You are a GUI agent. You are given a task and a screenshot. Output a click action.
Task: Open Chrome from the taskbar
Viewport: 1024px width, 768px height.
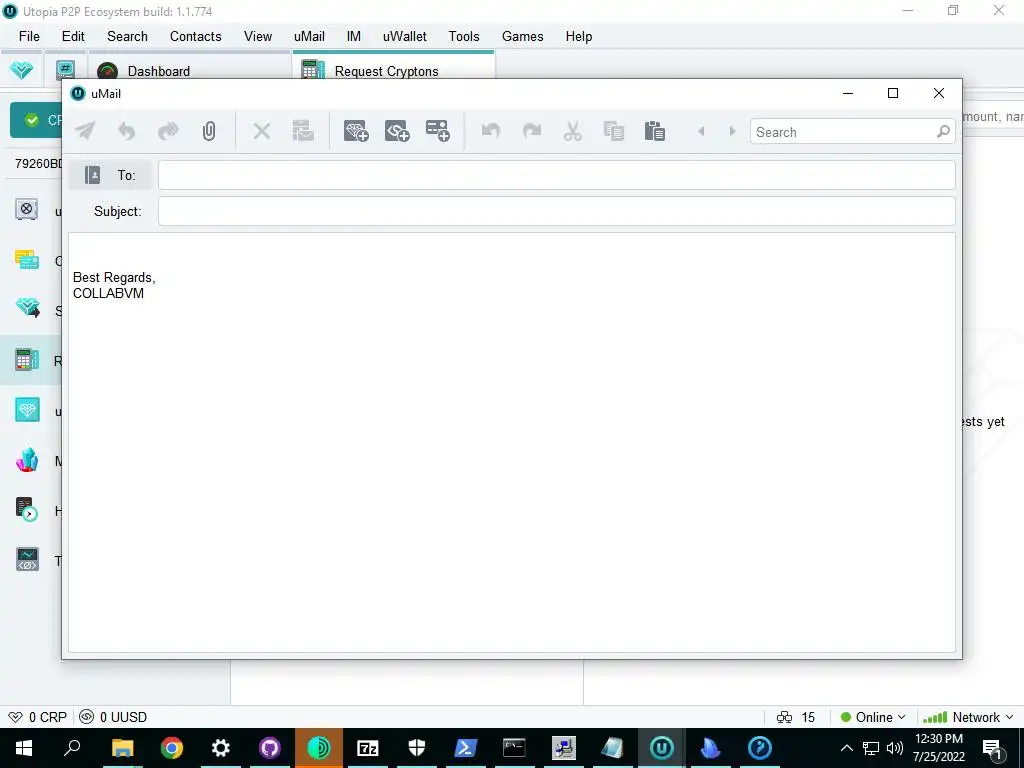coord(172,748)
